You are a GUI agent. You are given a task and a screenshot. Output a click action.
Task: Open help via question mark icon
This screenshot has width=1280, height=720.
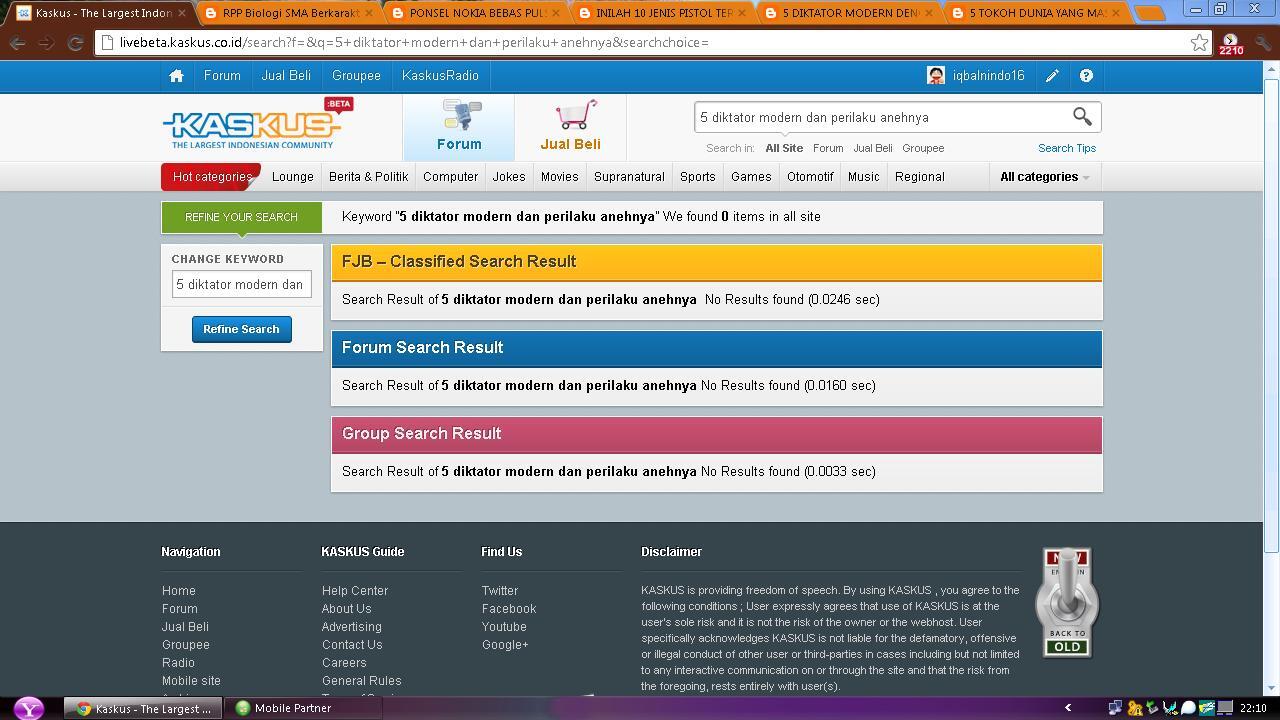tap(1086, 76)
